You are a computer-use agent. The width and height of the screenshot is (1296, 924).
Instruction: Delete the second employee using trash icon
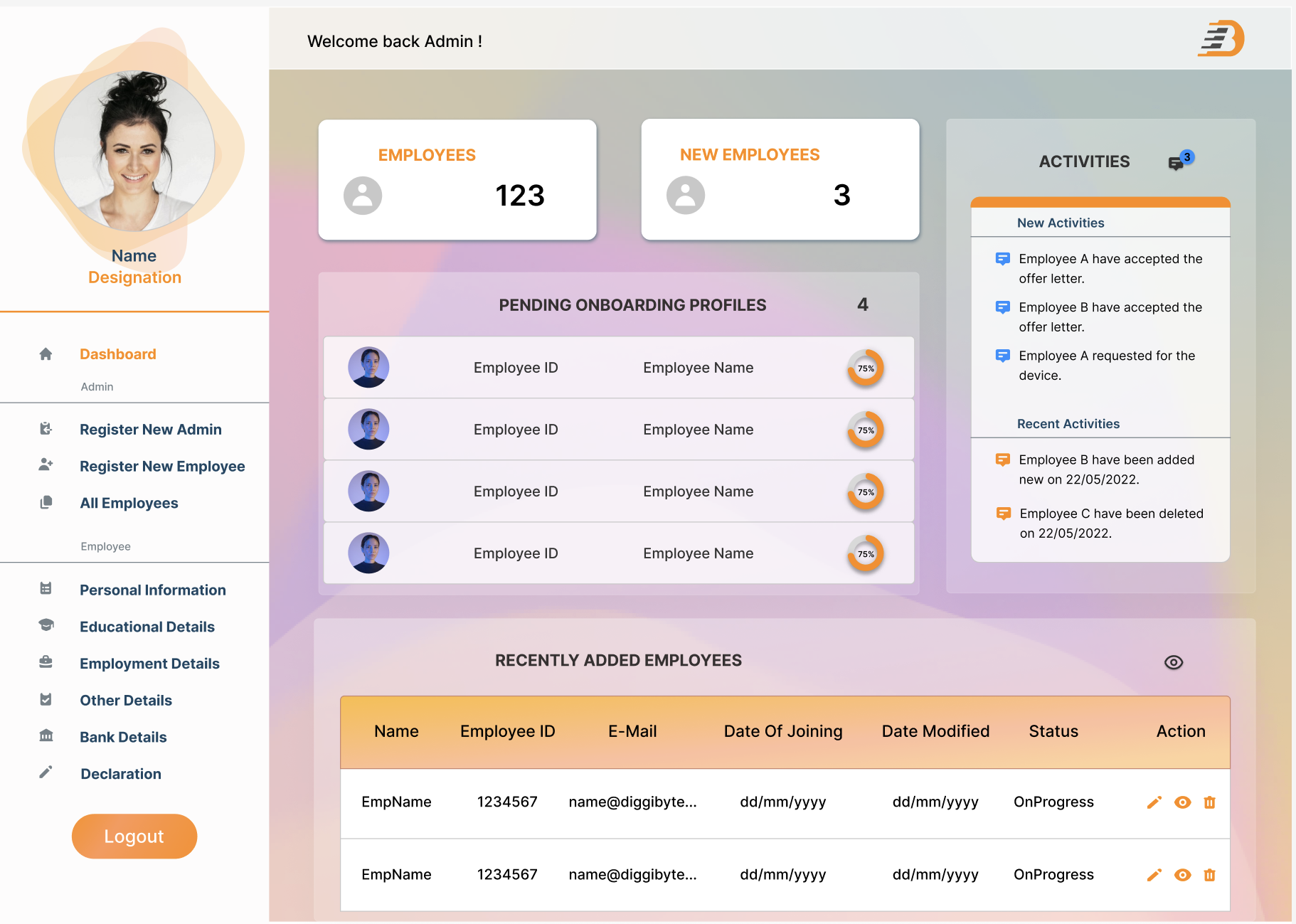(1209, 875)
